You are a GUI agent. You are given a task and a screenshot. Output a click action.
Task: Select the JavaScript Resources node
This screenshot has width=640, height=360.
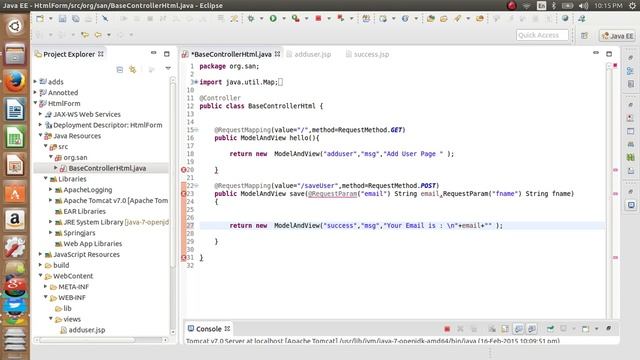pyautogui.click(x=87, y=254)
